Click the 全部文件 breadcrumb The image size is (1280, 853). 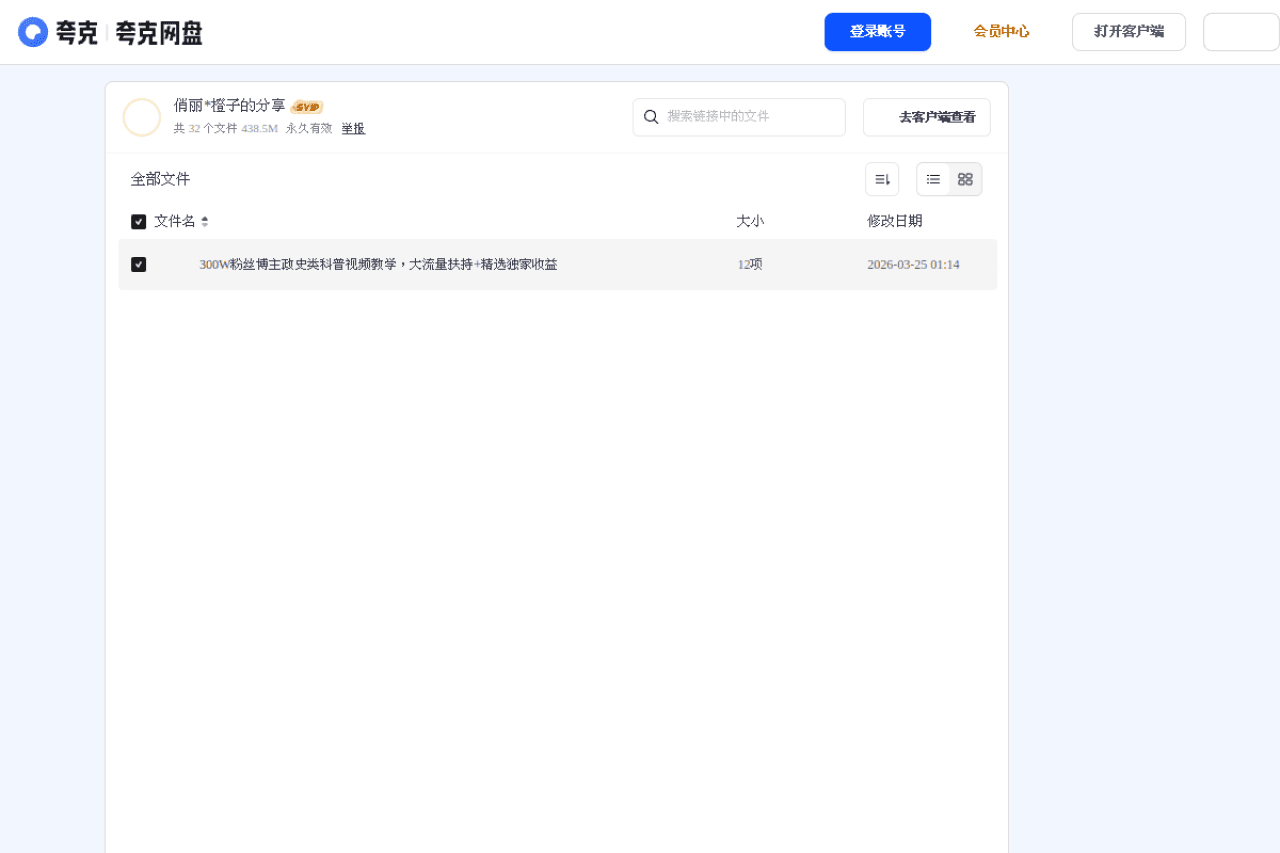coord(159,178)
